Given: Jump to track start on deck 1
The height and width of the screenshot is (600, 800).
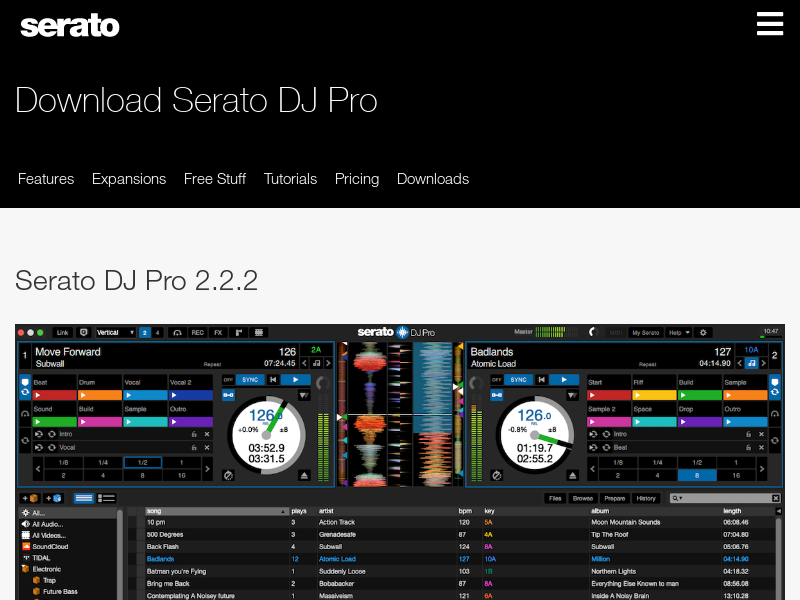Looking at the screenshot, I should [x=273, y=380].
